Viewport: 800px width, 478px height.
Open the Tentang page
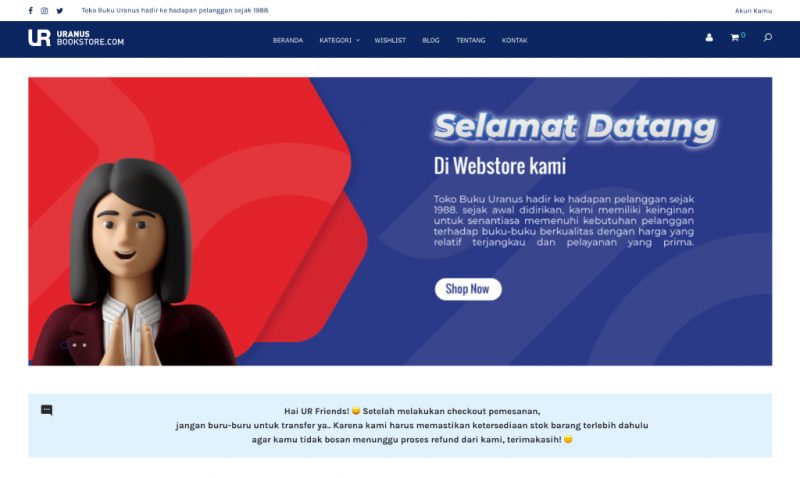click(470, 40)
